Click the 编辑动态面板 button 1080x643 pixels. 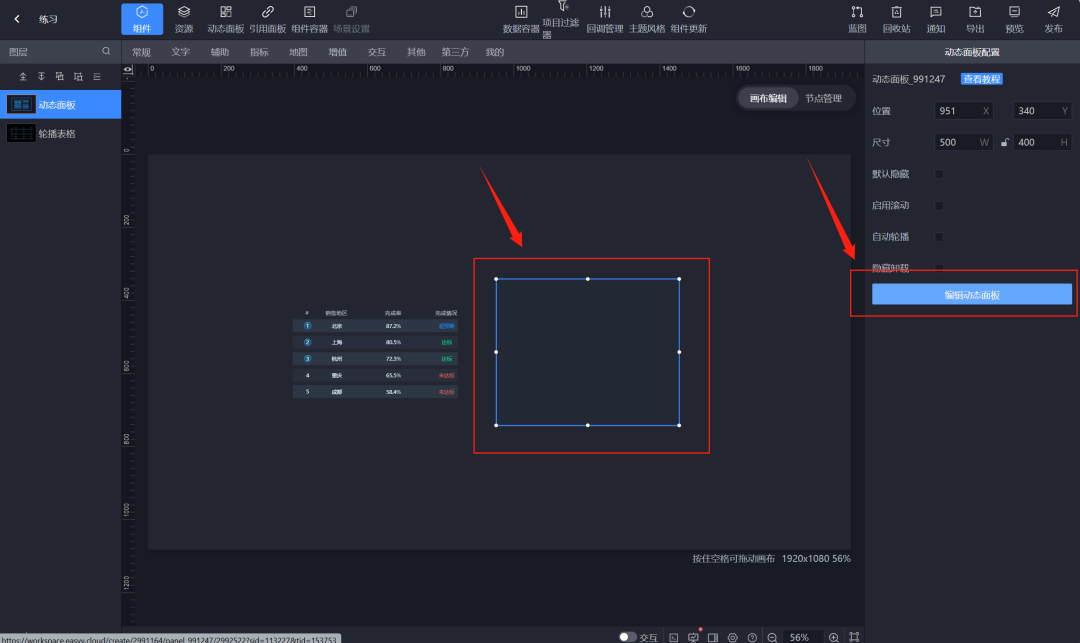click(x=972, y=295)
